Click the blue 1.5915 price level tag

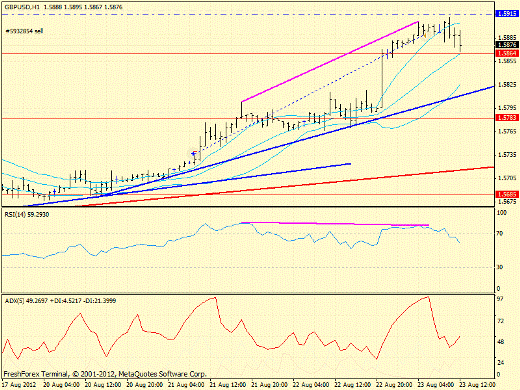pyautogui.click(x=507, y=14)
